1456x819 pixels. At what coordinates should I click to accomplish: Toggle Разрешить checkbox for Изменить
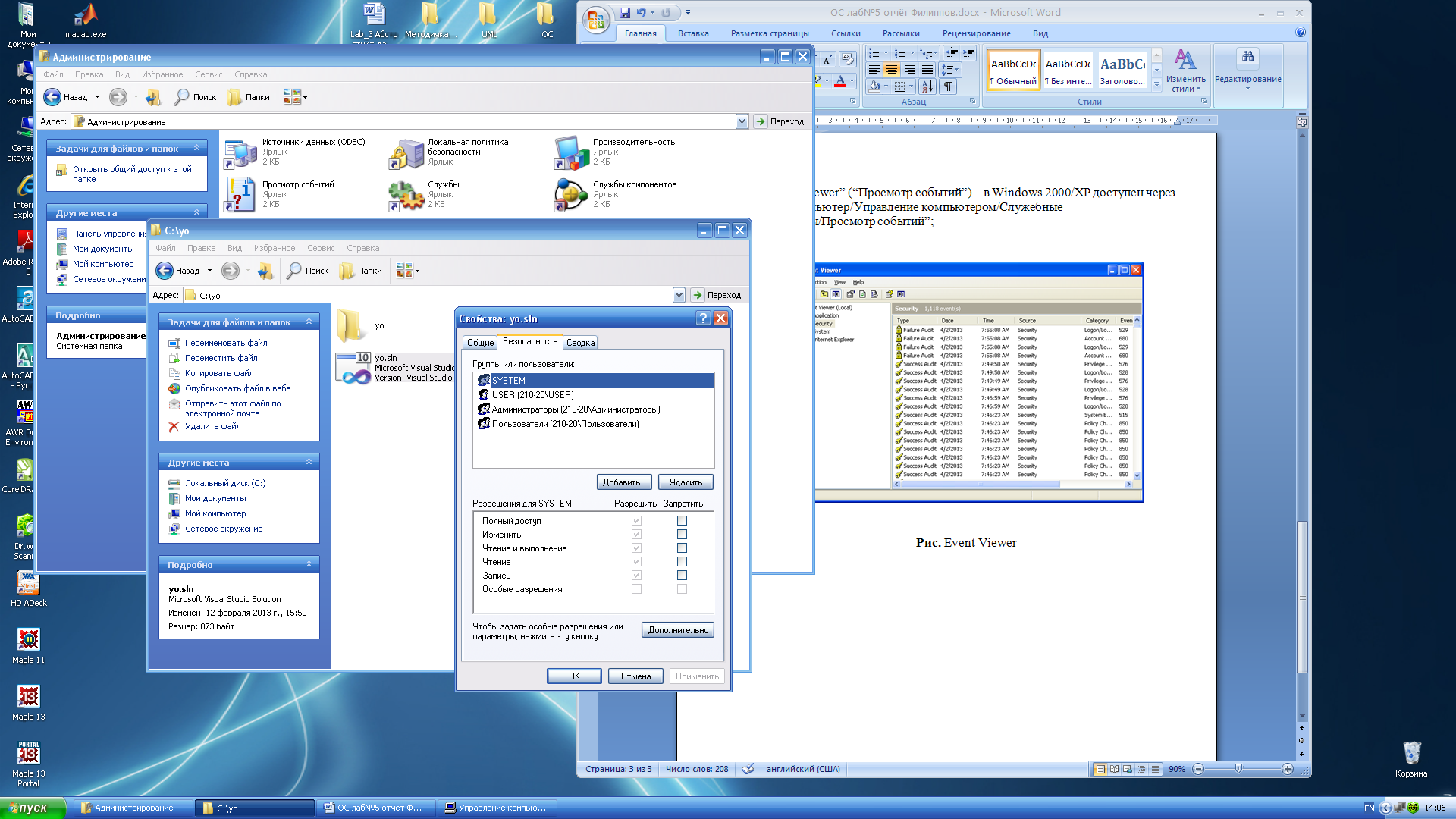click(636, 535)
